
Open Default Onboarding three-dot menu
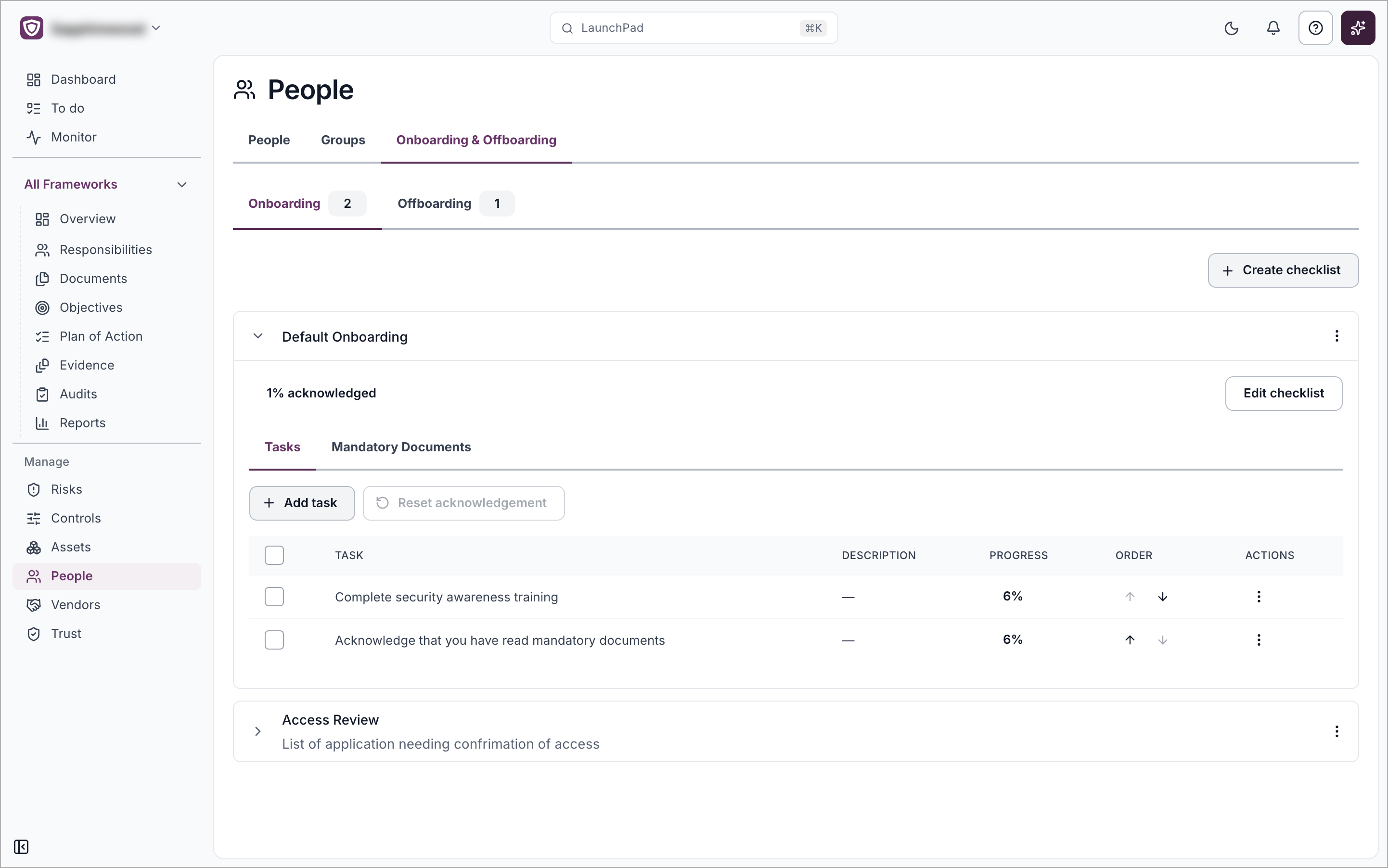click(1337, 336)
